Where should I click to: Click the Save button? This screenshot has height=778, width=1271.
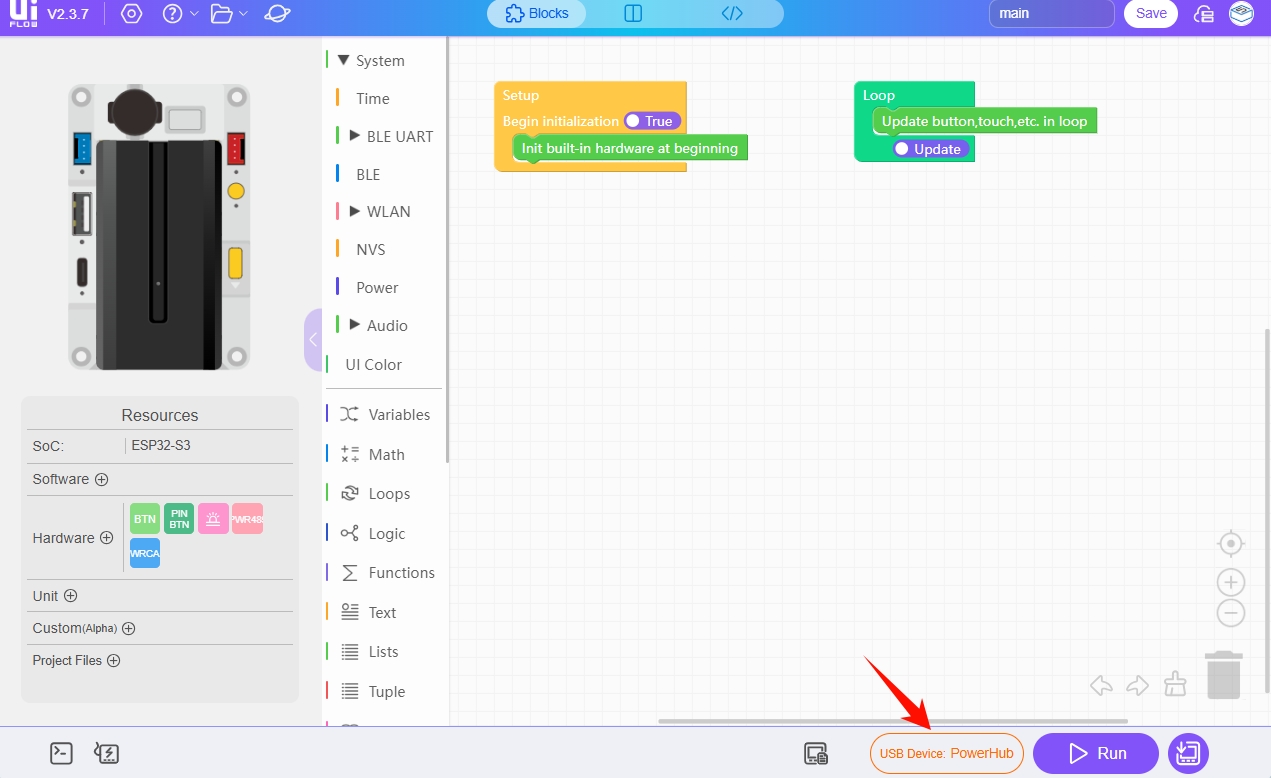click(1151, 14)
